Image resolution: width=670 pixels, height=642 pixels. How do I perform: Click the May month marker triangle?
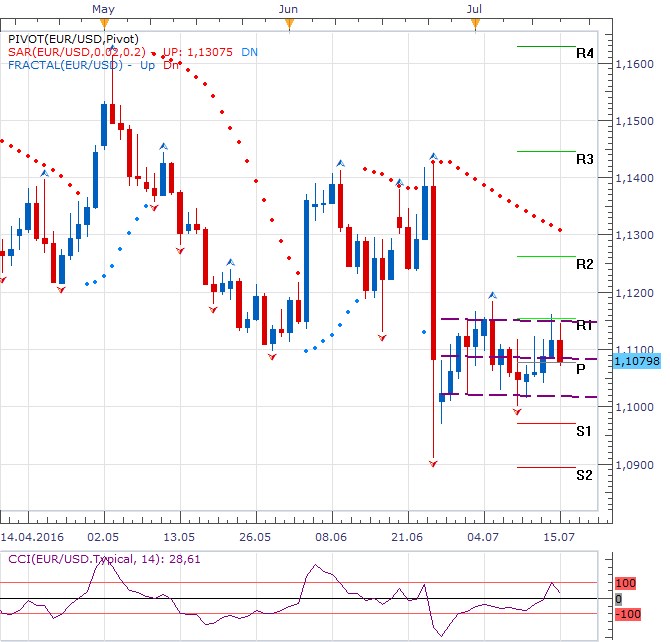tap(104, 24)
